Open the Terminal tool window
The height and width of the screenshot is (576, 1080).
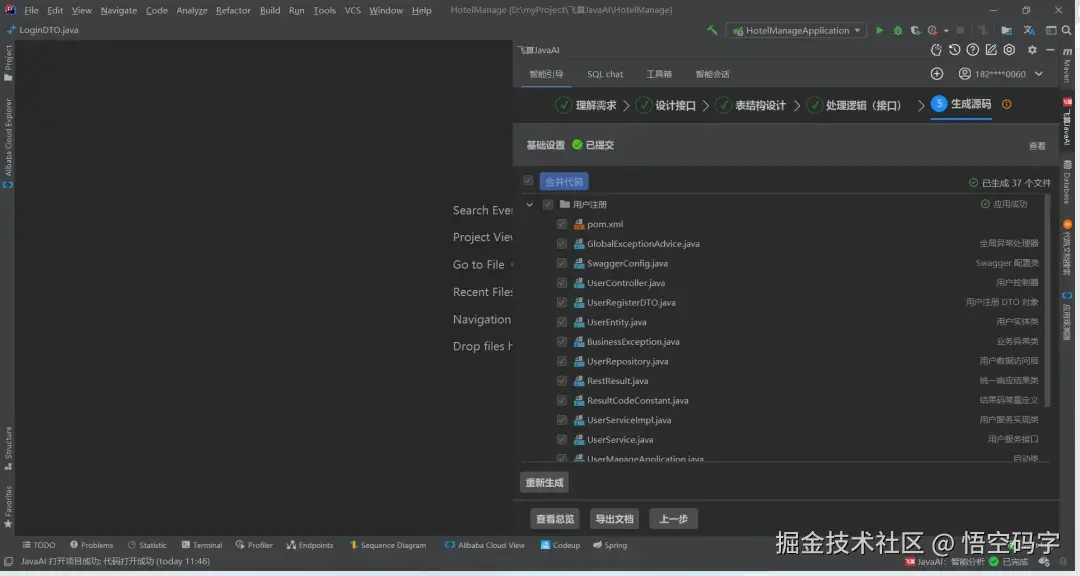coord(202,545)
